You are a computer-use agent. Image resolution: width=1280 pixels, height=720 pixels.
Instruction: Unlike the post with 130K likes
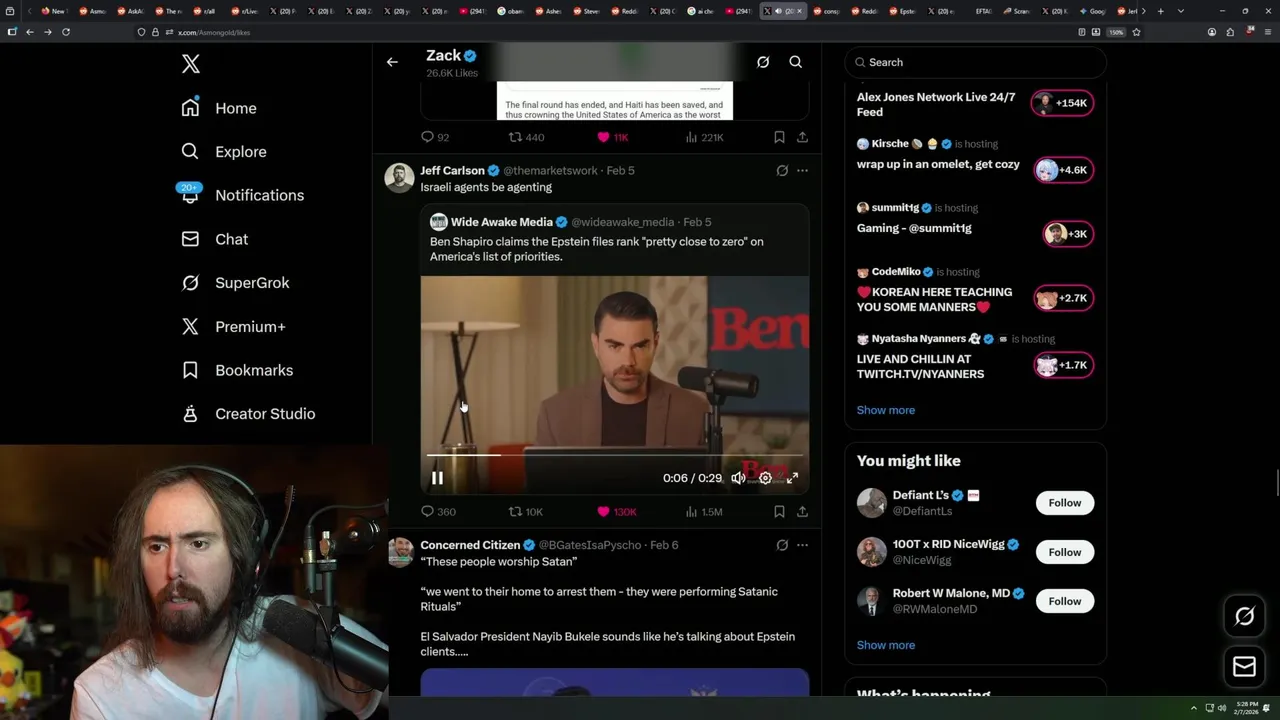pos(616,512)
